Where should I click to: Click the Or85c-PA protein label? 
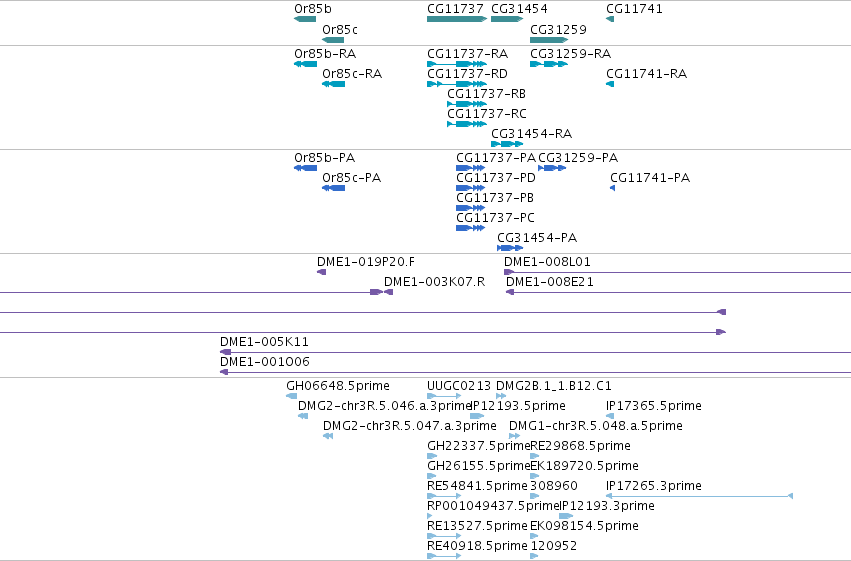point(352,178)
